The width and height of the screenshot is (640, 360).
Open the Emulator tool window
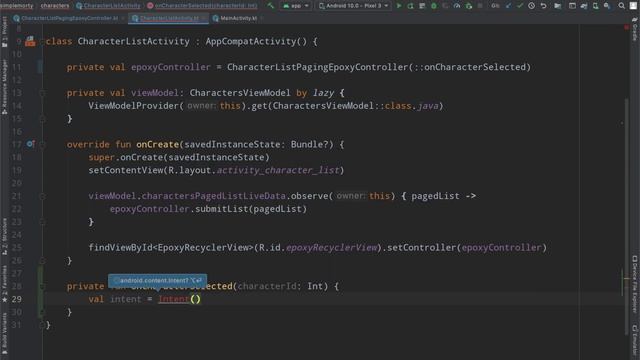(x=635, y=340)
